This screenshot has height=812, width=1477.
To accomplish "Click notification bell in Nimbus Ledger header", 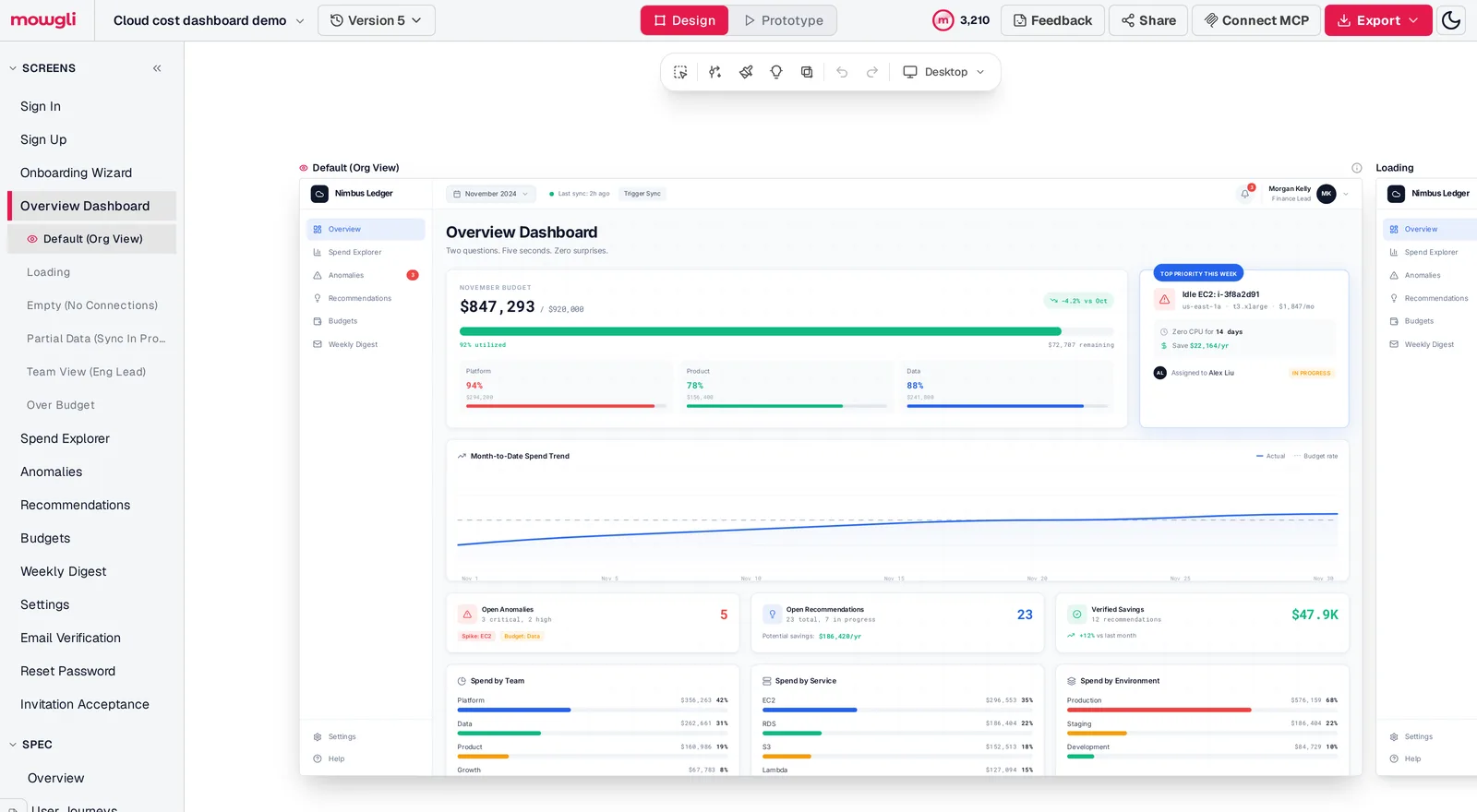I will pos(1245,194).
